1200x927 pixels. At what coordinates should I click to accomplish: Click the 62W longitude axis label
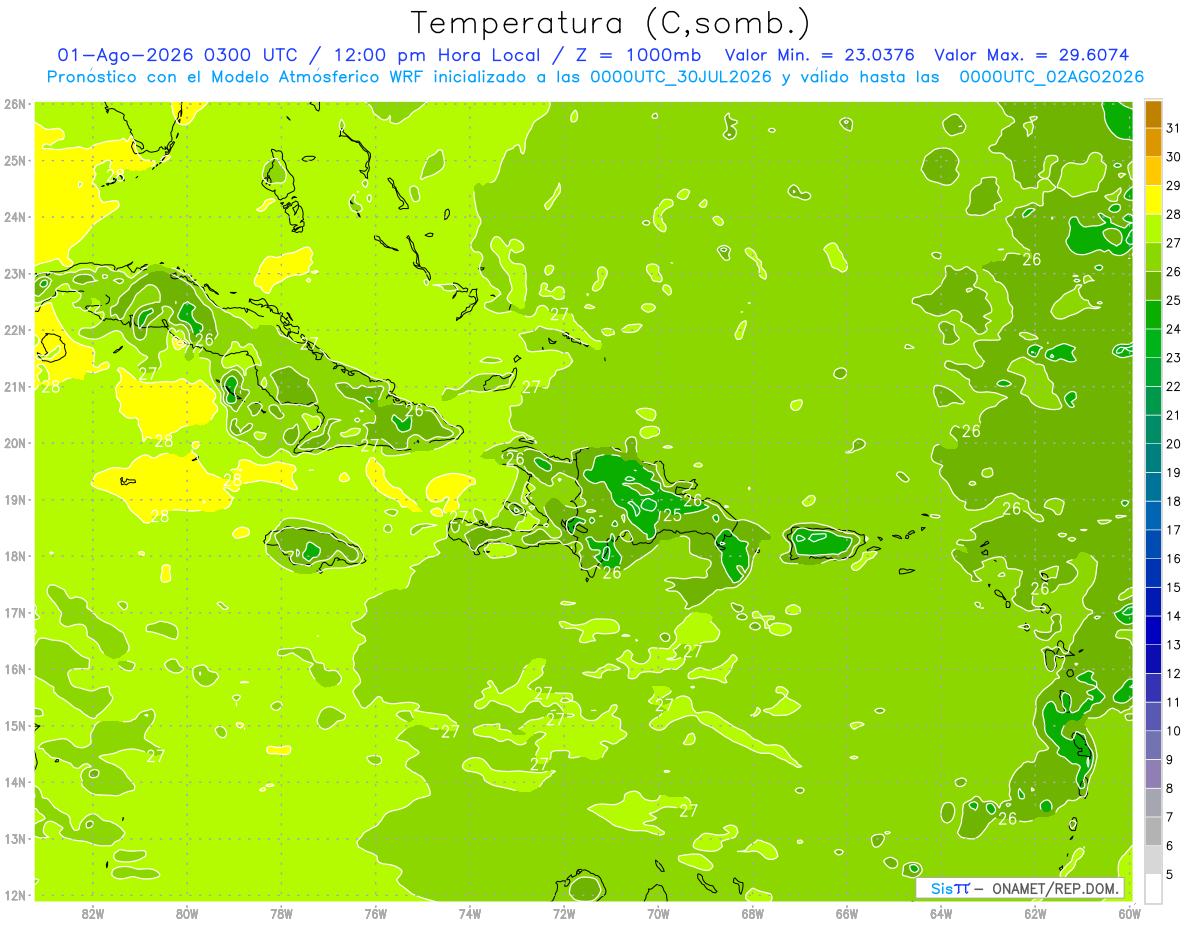click(1035, 913)
